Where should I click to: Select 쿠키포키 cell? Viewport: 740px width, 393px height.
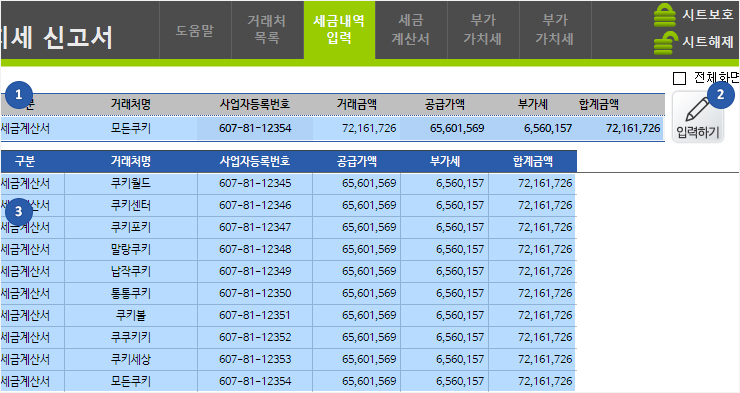click(131, 227)
